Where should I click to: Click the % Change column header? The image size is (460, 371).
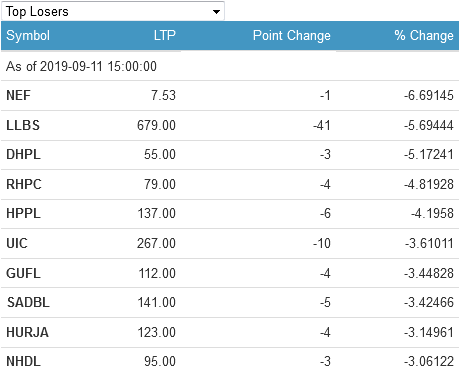424,35
